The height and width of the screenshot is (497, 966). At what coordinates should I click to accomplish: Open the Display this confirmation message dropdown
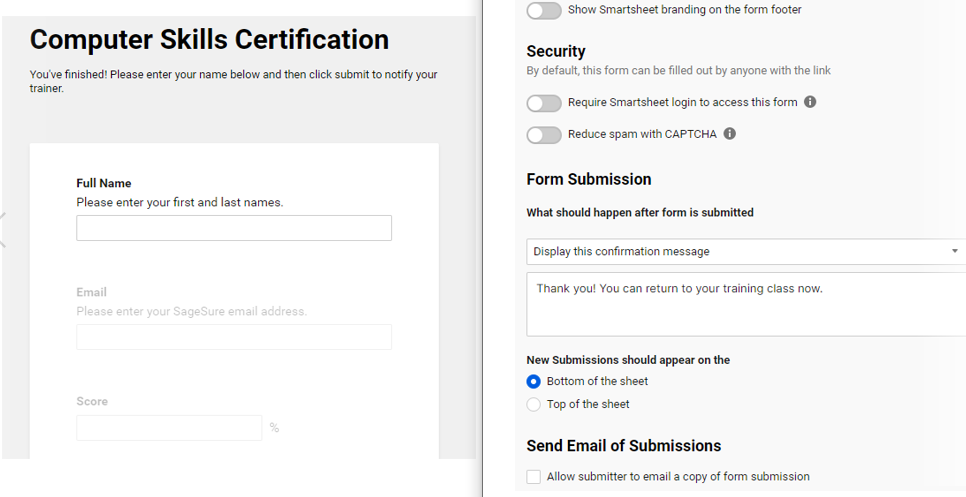click(x=744, y=251)
